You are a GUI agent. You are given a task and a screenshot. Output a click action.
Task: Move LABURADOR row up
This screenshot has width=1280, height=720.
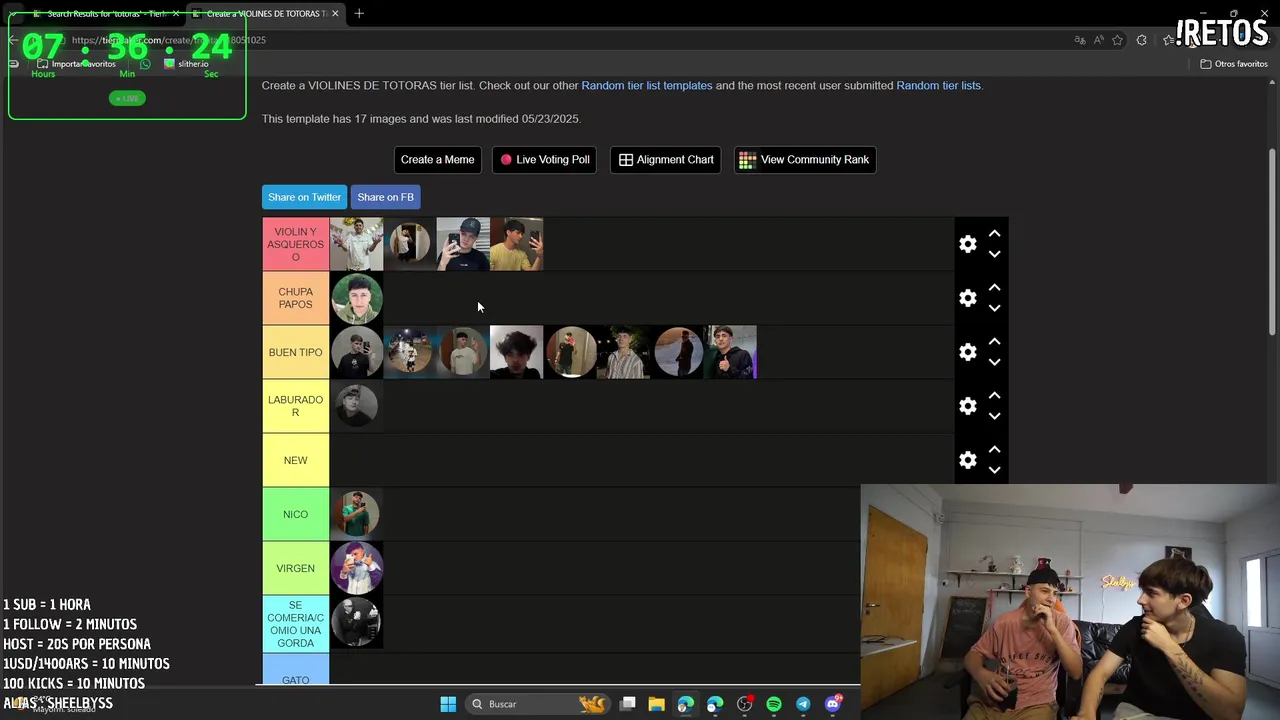pyautogui.click(x=994, y=395)
